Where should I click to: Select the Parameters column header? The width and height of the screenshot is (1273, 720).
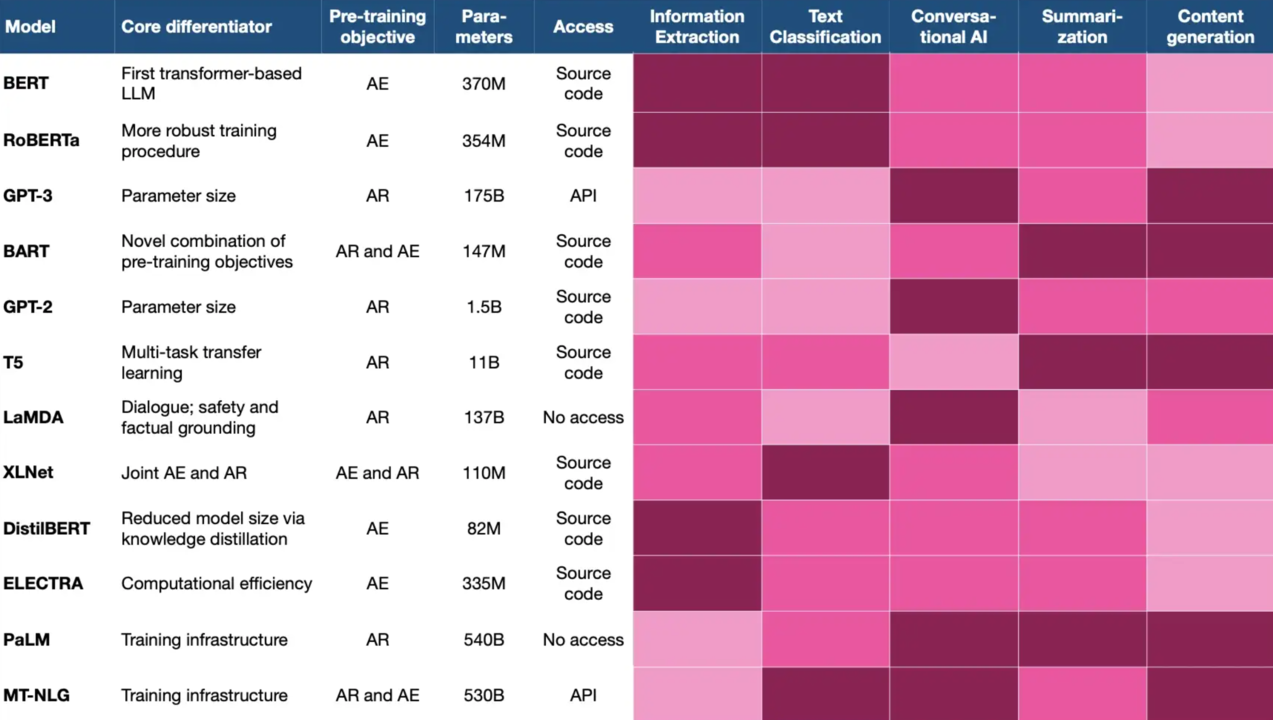(x=484, y=27)
